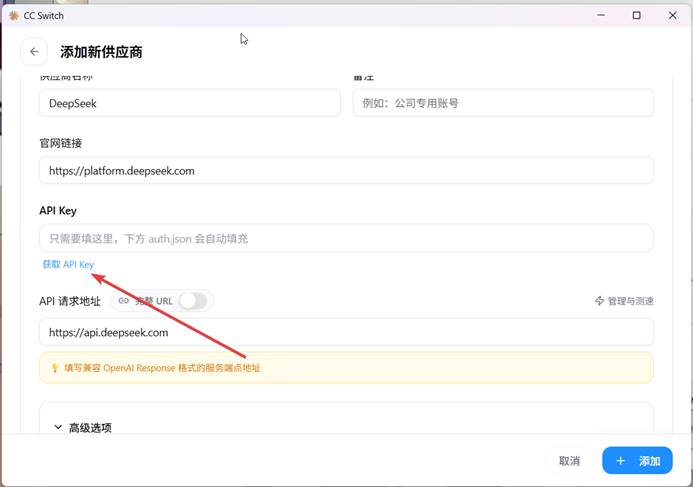
Task: Click the https://api.deepseek.com address field
Action: click(346, 332)
